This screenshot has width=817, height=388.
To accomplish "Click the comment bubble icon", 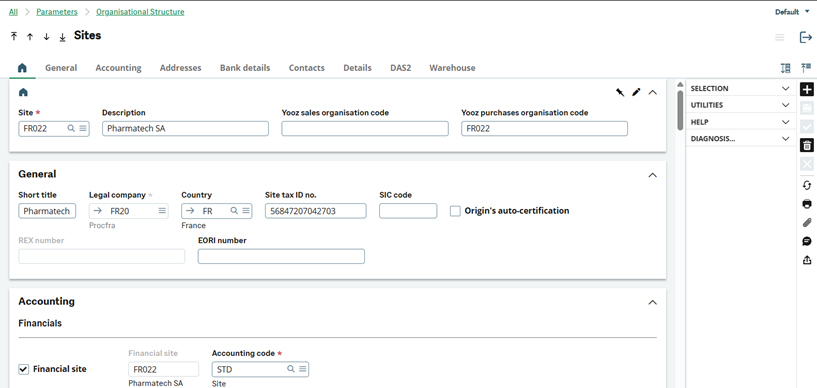I will point(807,241).
